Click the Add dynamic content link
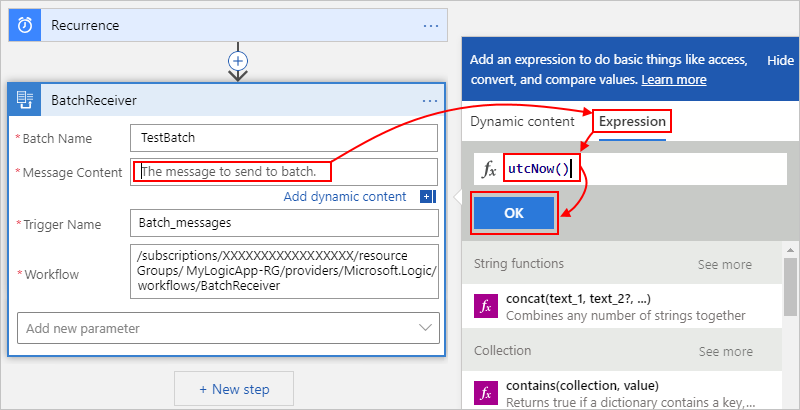This screenshot has height=410, width=800. point(345,197)
